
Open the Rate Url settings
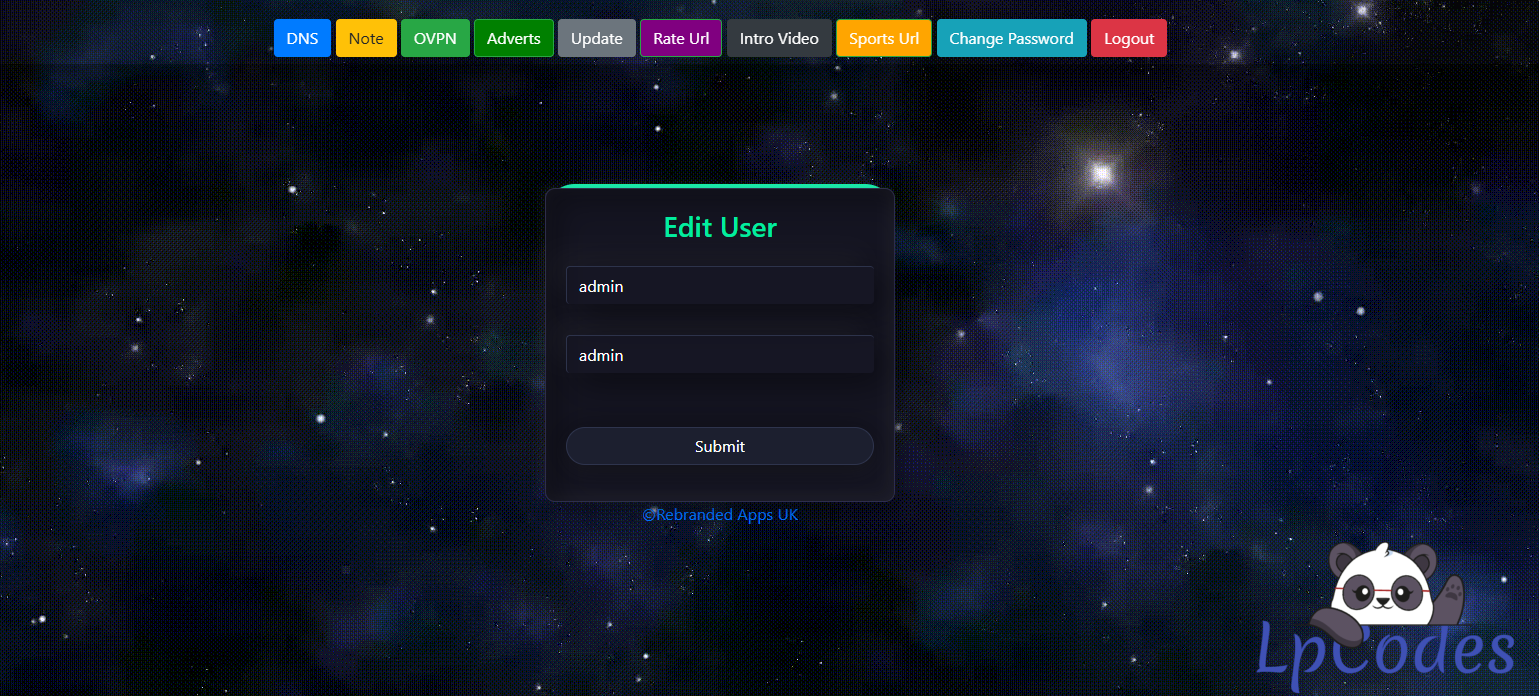[x=681, y=38]
